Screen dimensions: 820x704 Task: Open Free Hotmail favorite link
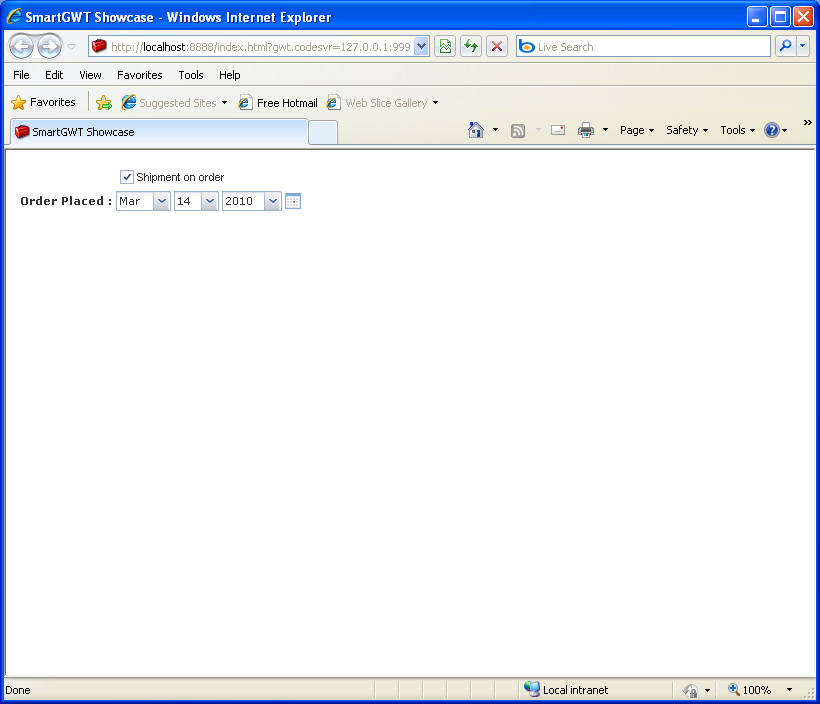[x=278, y=103]
